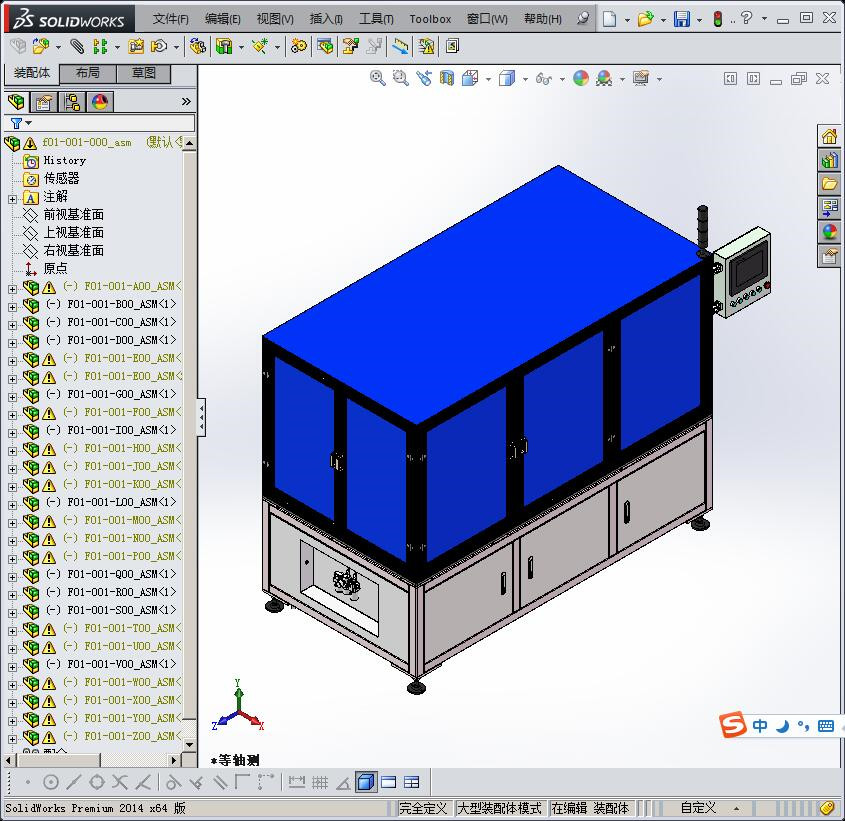
Task: Switch to the 草图 tab
Action: tap(143, 74)
